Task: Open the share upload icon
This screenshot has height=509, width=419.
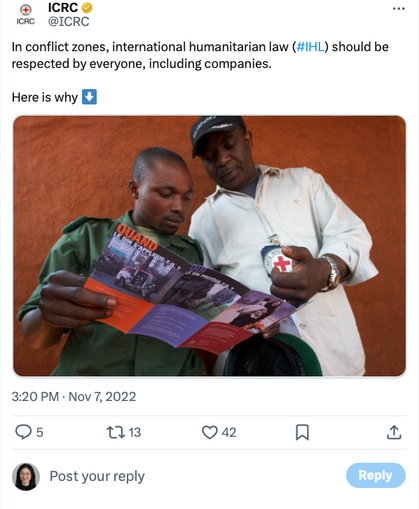Action: 394,432
